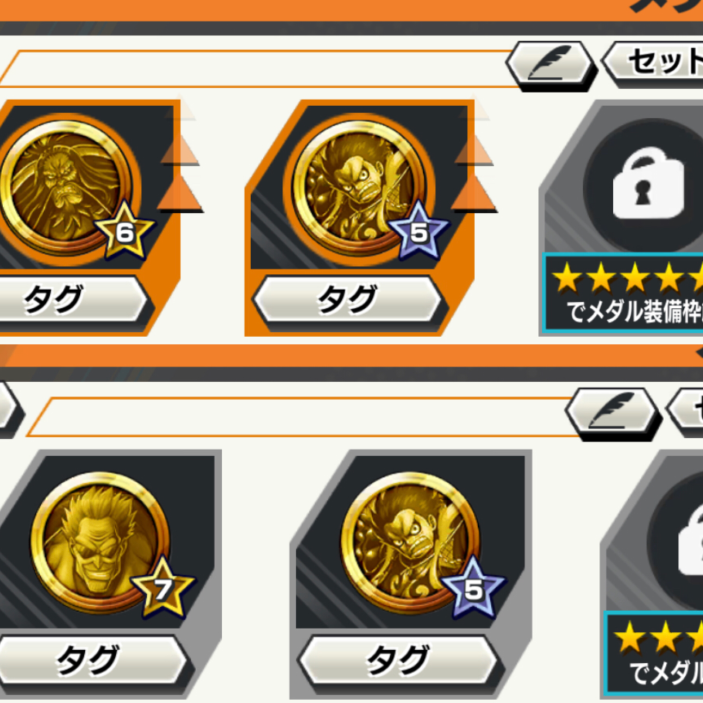703x703 pixels.
Task: Click the quill edit icon for top set
Action: point(551,64)
